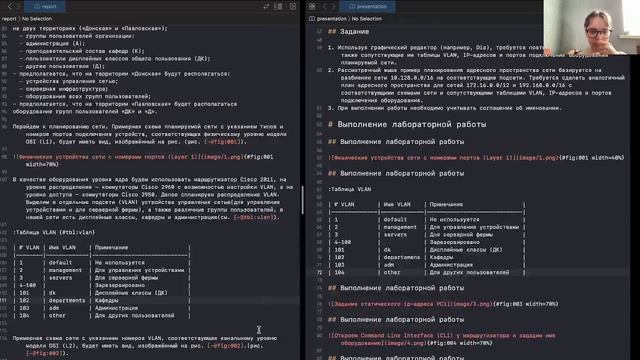The image size is (640, 360).
Task: Open No Selection breadcrumb in right jump bar
Action: (367, 19)
